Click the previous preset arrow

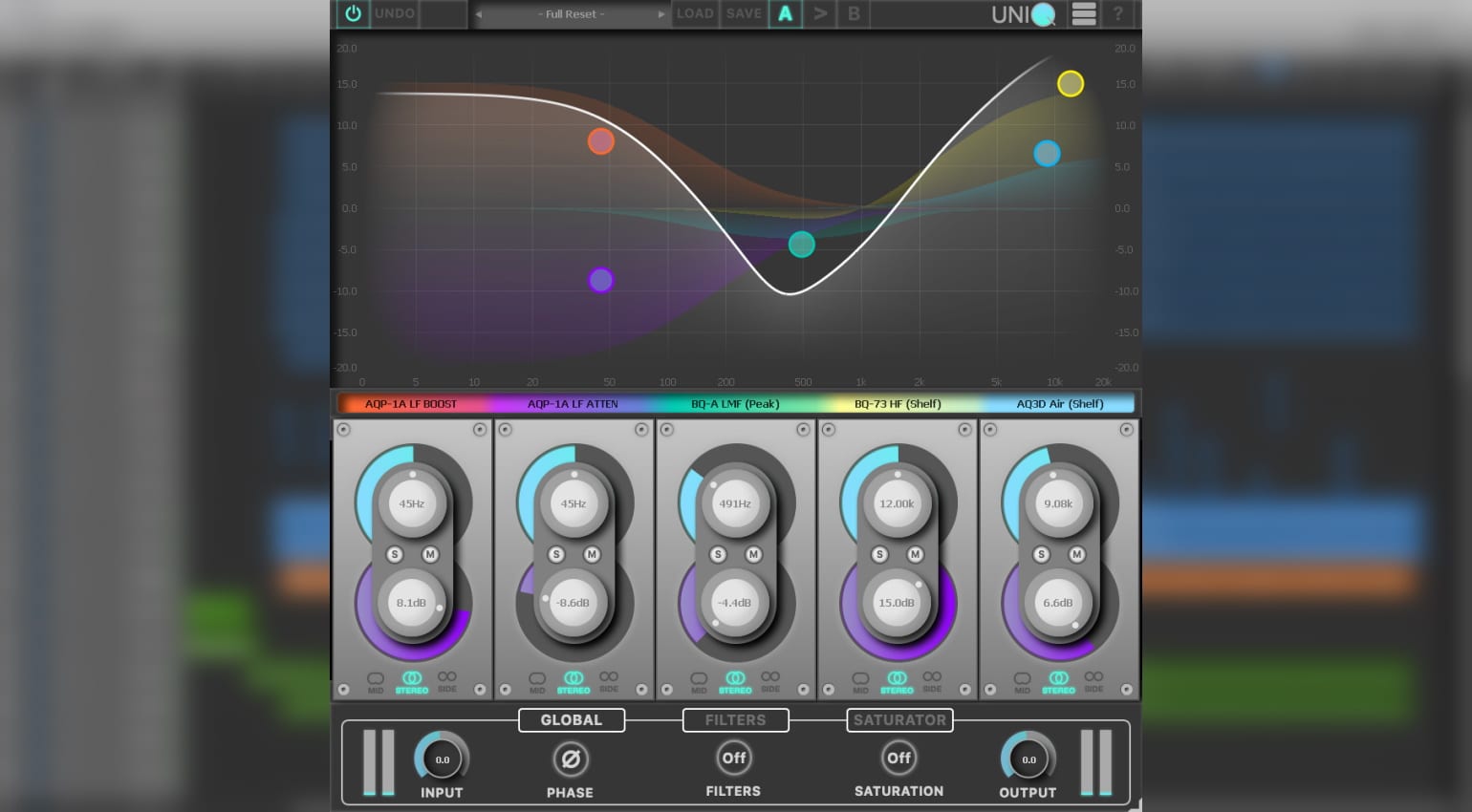(x=481, y=13)
